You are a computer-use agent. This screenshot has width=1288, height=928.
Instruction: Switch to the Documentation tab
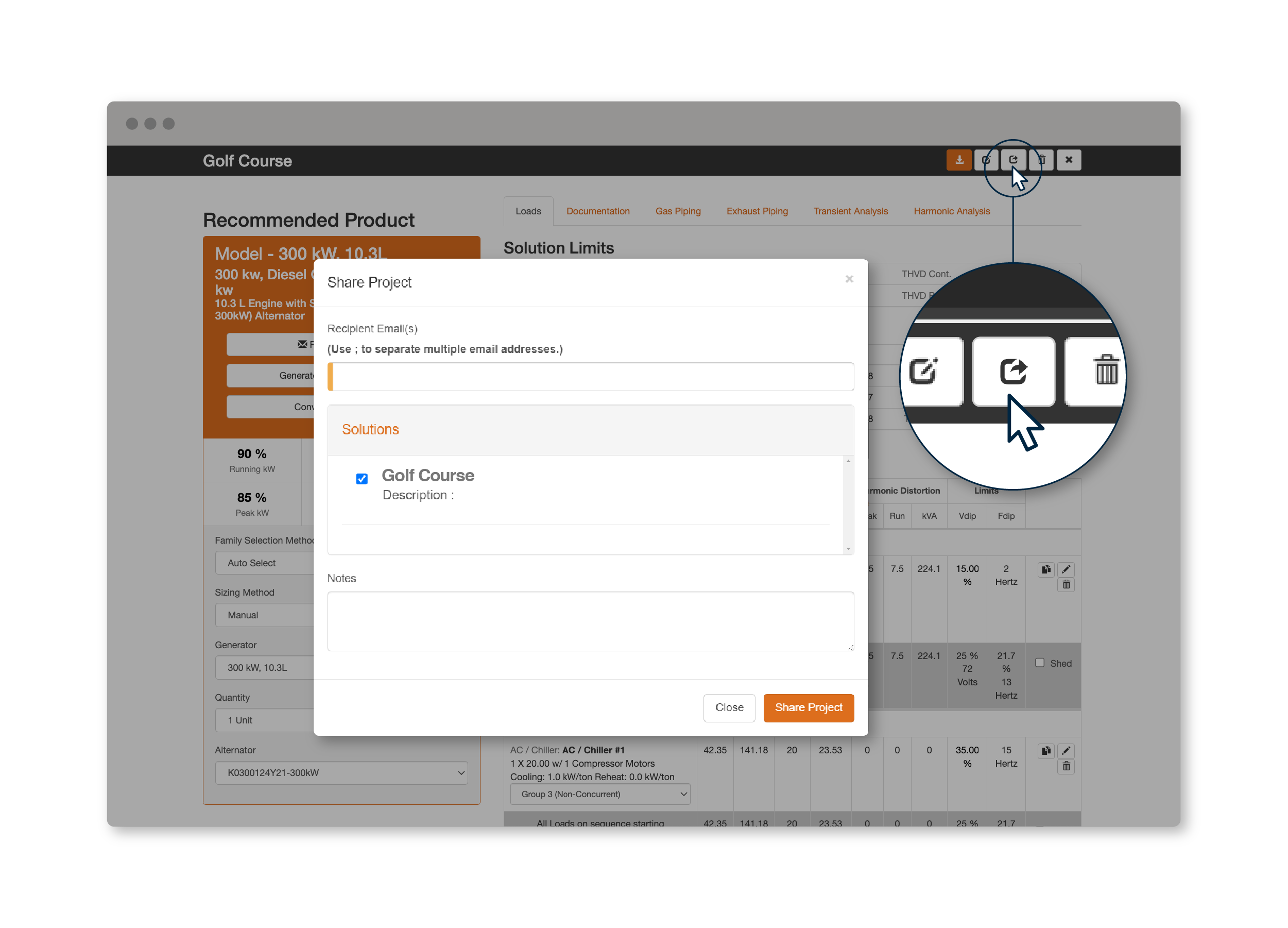[597, 211]
